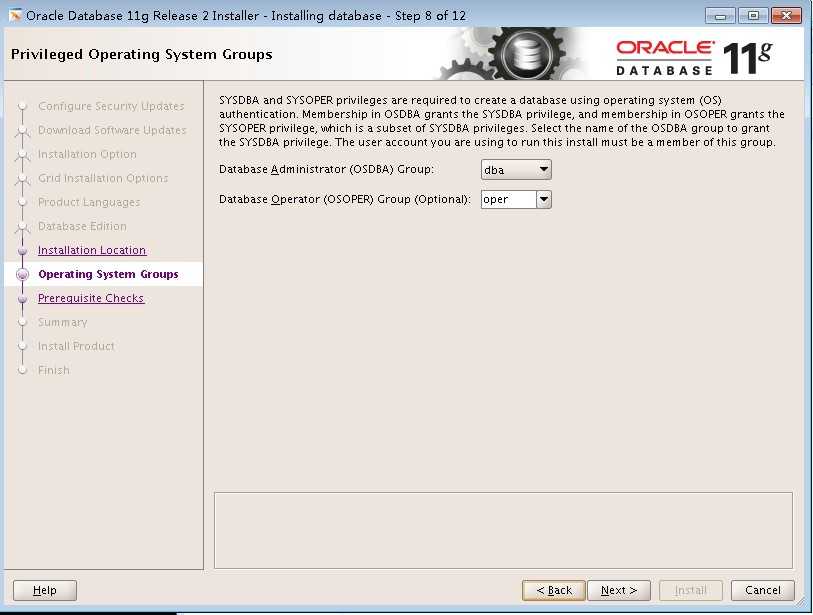This screenshot has width=813, height=615.
Task: Click the Privileged Operating System Groups heading
Action: 142,54
